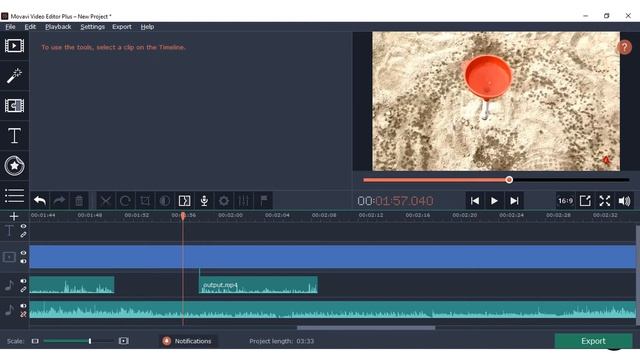
Task: Click the timeline Scale slider handle
Action: [x=90, y=341]
